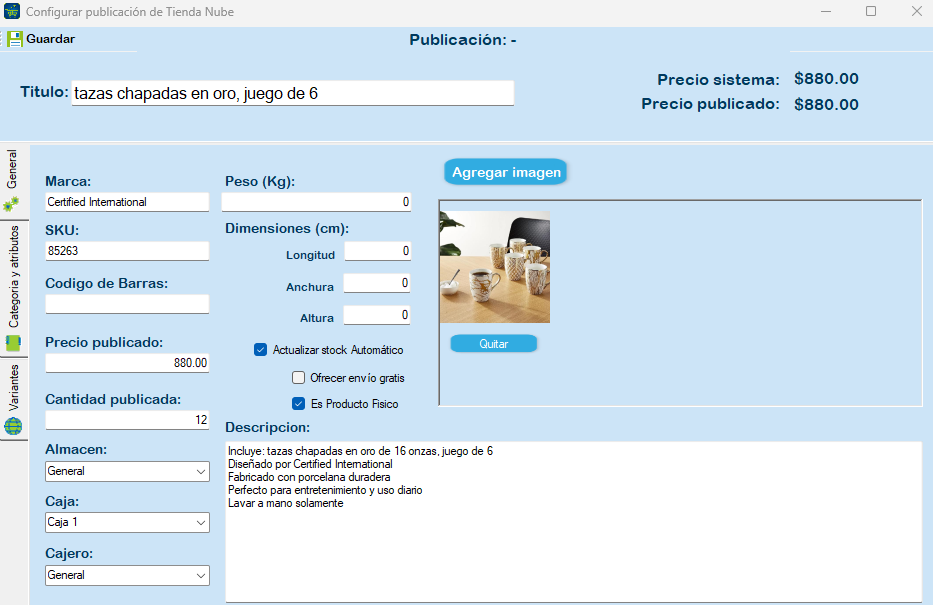Click the gears icon on General tab
The height and width of the screenshot is (605, 933).
(12, 203)
